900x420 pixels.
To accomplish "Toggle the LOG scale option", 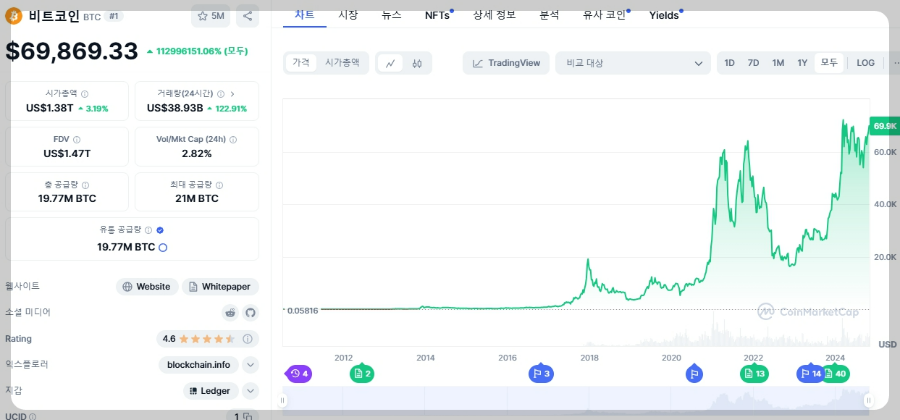I will pos(866,63).
